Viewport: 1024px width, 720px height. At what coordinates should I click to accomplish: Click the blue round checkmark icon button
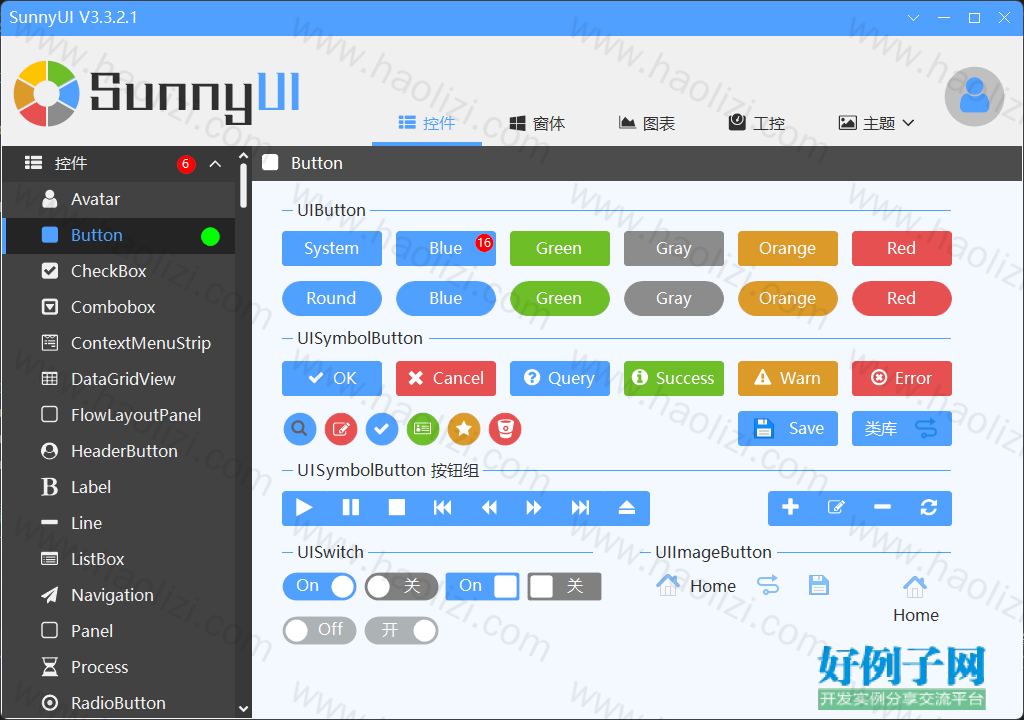point(382,429)
